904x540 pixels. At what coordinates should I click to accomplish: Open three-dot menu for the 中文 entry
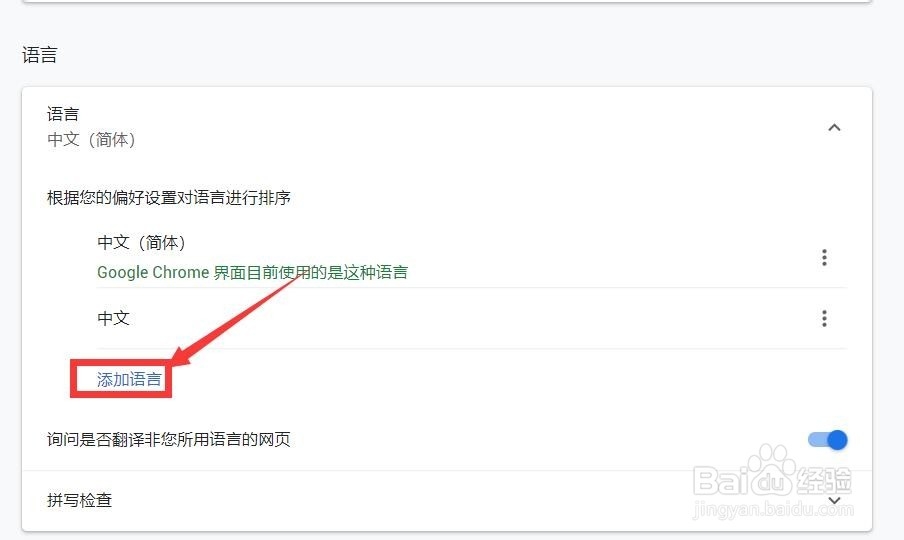[824, 318]
